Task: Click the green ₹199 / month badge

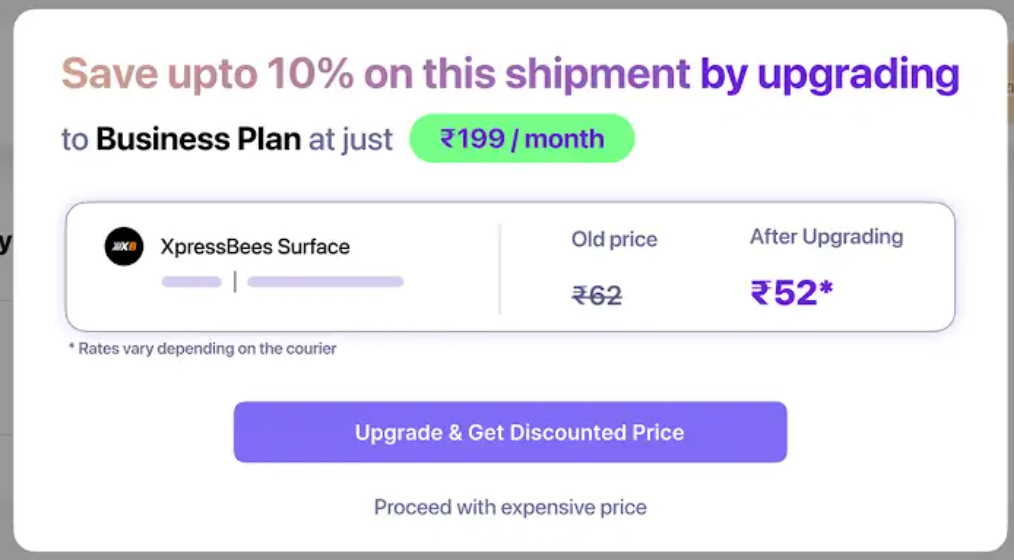Action: (522, 139)
